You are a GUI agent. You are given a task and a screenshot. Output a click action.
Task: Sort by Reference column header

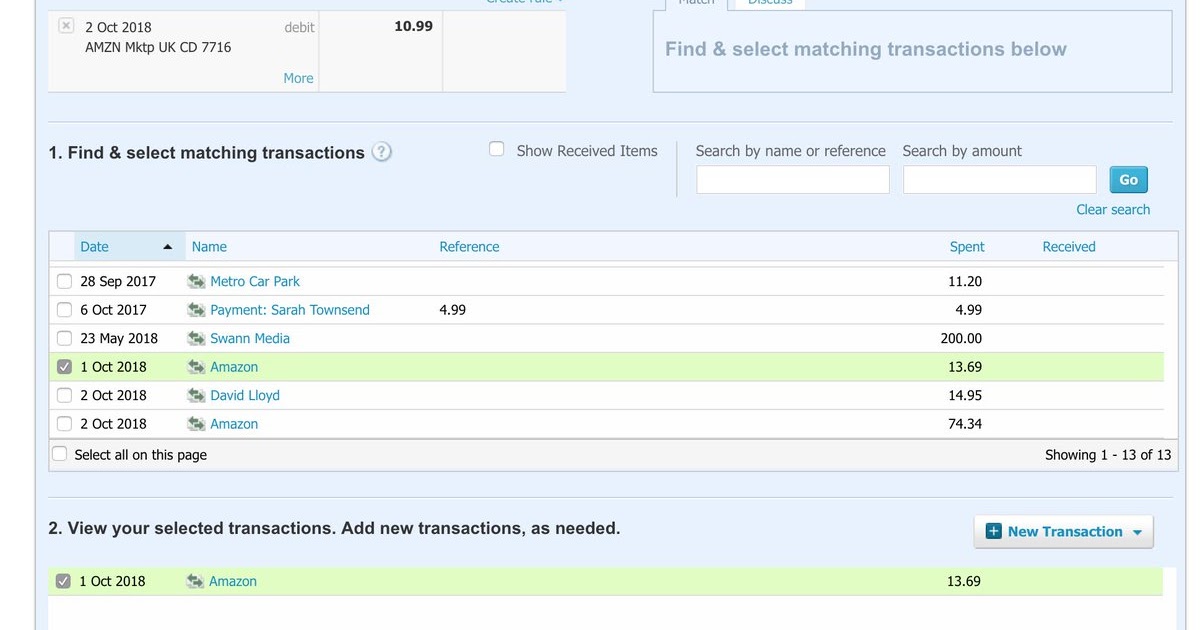469,247
